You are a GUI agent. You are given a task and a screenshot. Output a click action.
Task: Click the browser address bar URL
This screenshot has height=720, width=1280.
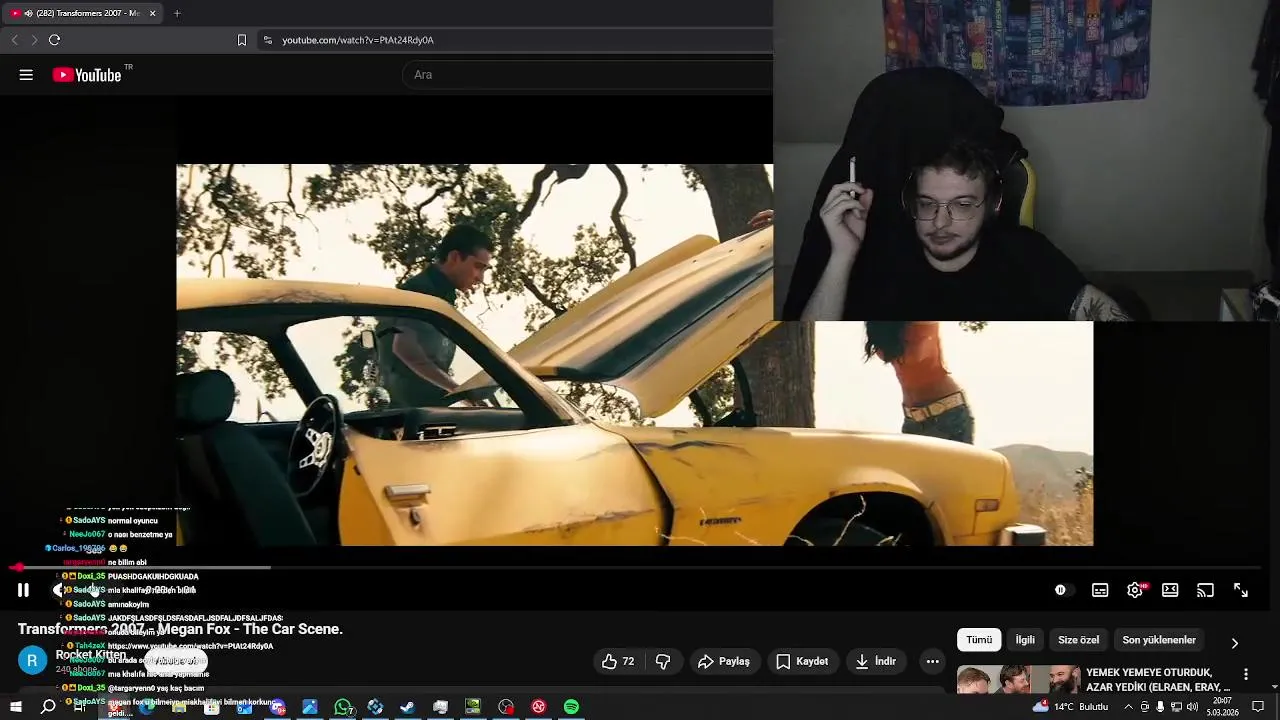[358, 40]
